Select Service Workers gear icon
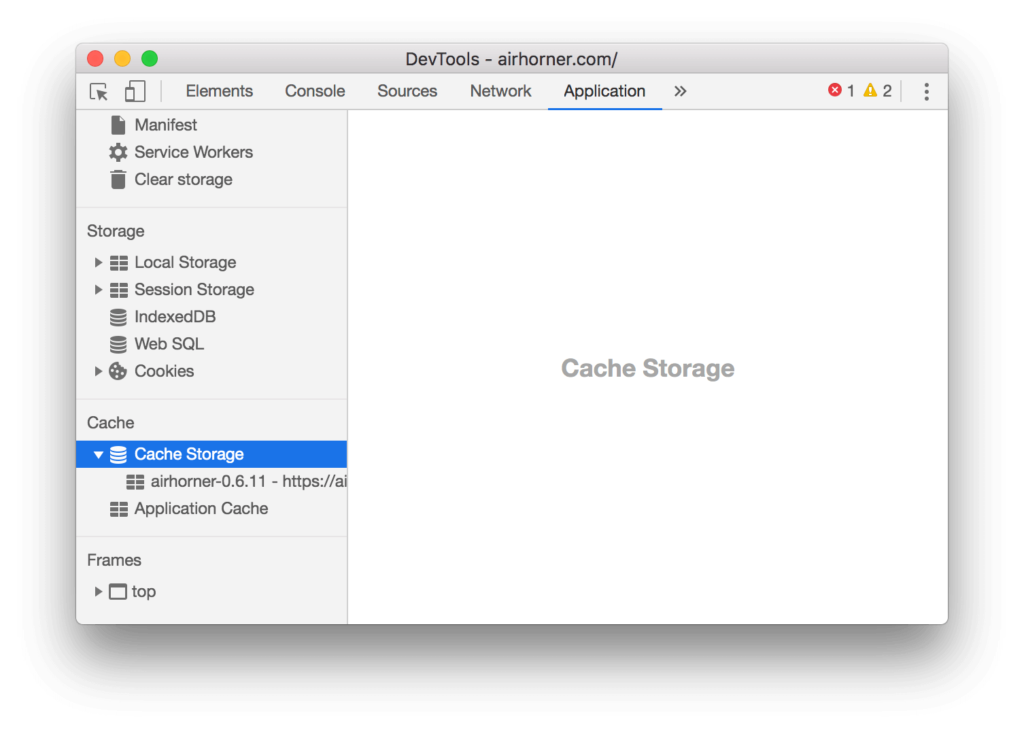This screenshot has width=1024, height=733. point(118,152)
